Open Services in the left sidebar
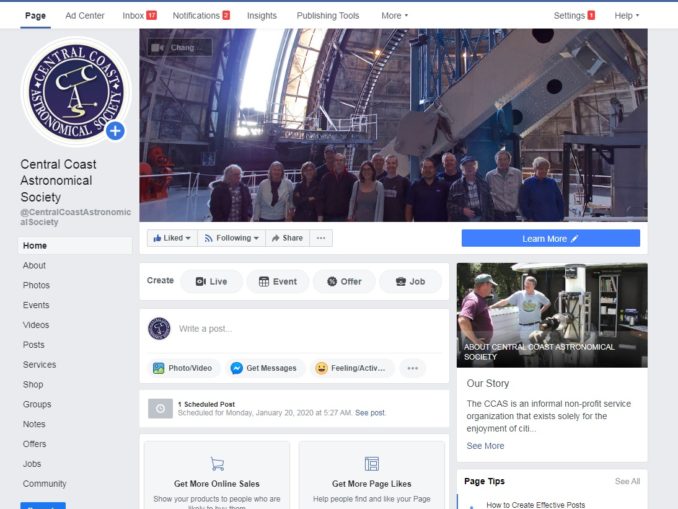 [x=39, y=365]
